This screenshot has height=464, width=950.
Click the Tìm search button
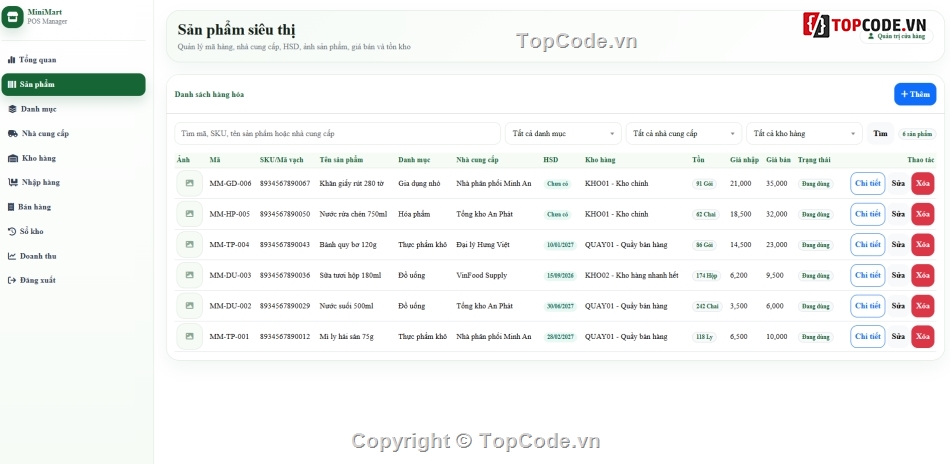[880, 133]
